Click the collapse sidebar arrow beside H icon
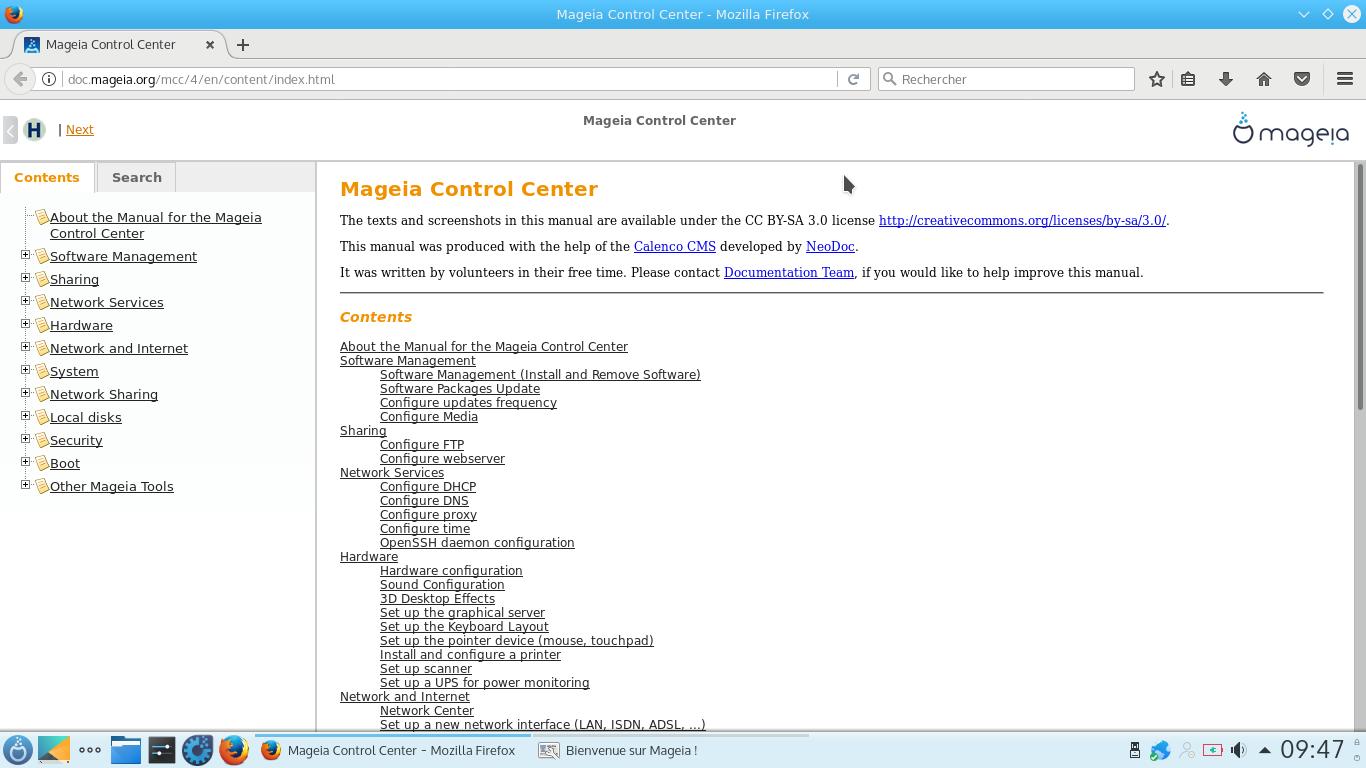The width and height of the screenshot is (1366, 768). pyautogui.click(x=10, y=130)
